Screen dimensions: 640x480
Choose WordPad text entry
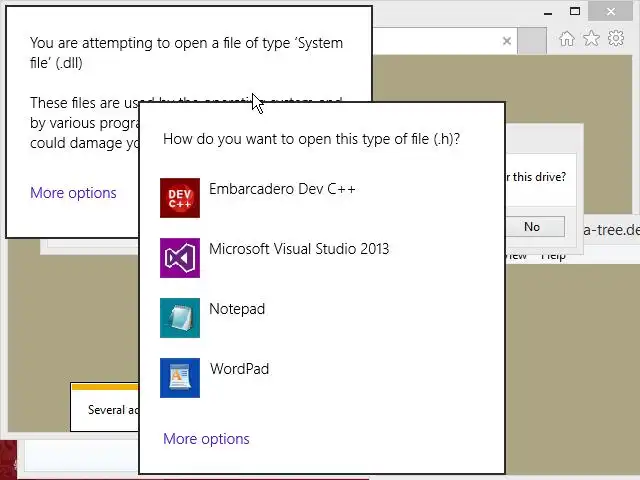(239, 369)
